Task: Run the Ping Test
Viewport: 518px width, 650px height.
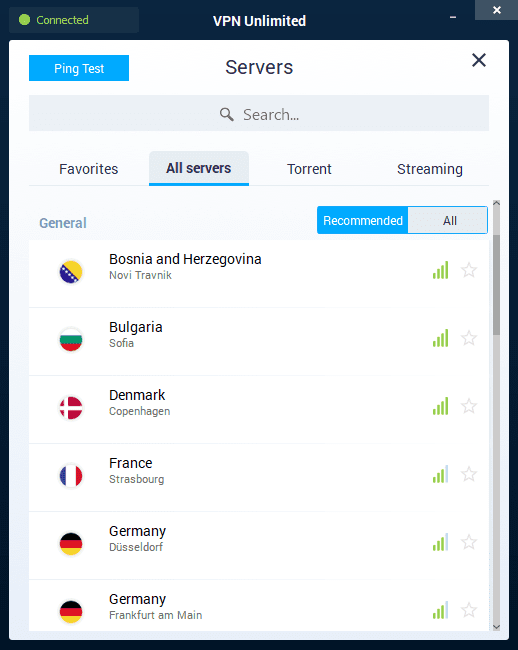Action: 79,68
